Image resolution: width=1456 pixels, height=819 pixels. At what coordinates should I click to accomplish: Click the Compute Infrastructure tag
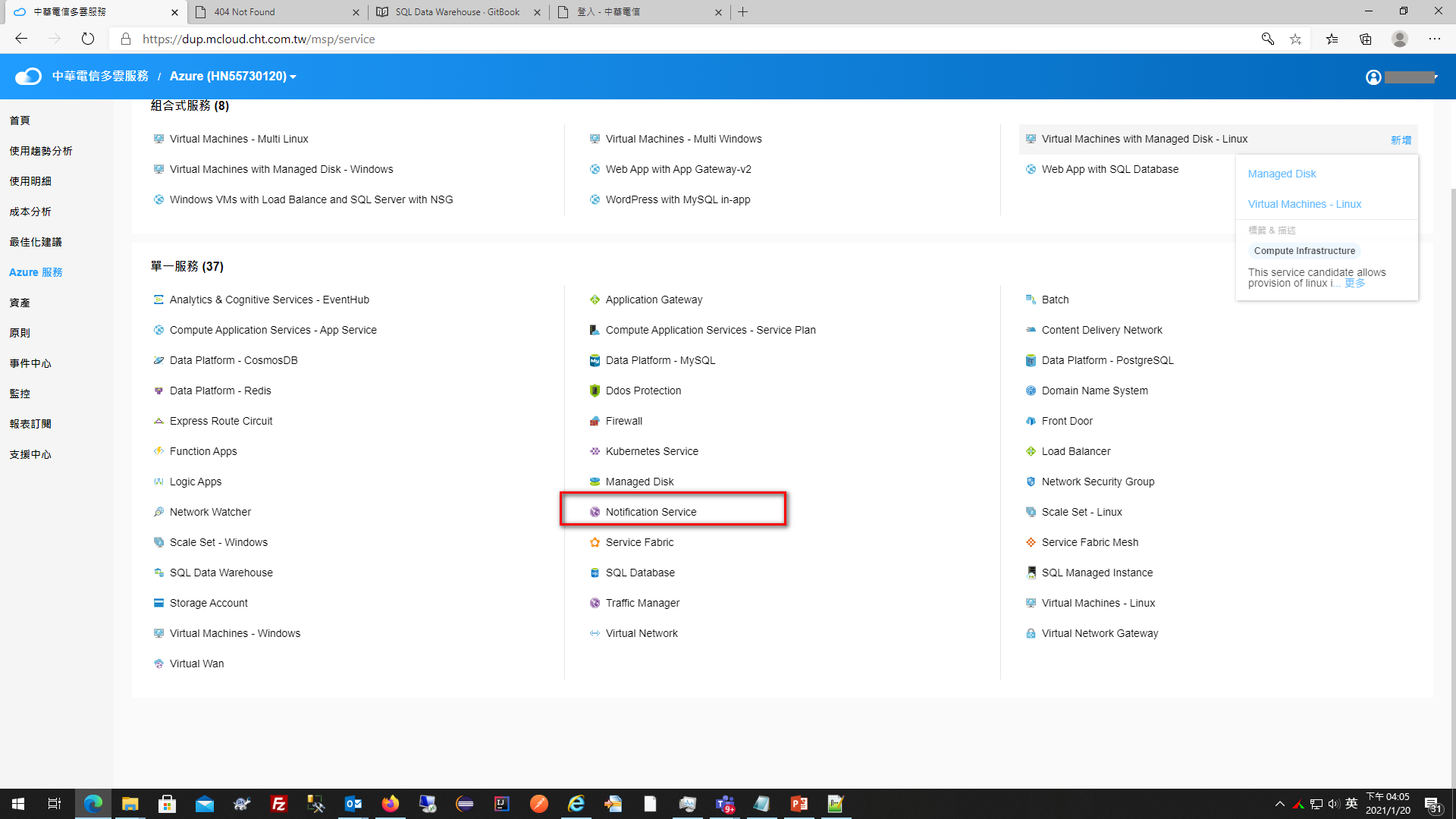pyautogui.click(x=1304, y=251)
